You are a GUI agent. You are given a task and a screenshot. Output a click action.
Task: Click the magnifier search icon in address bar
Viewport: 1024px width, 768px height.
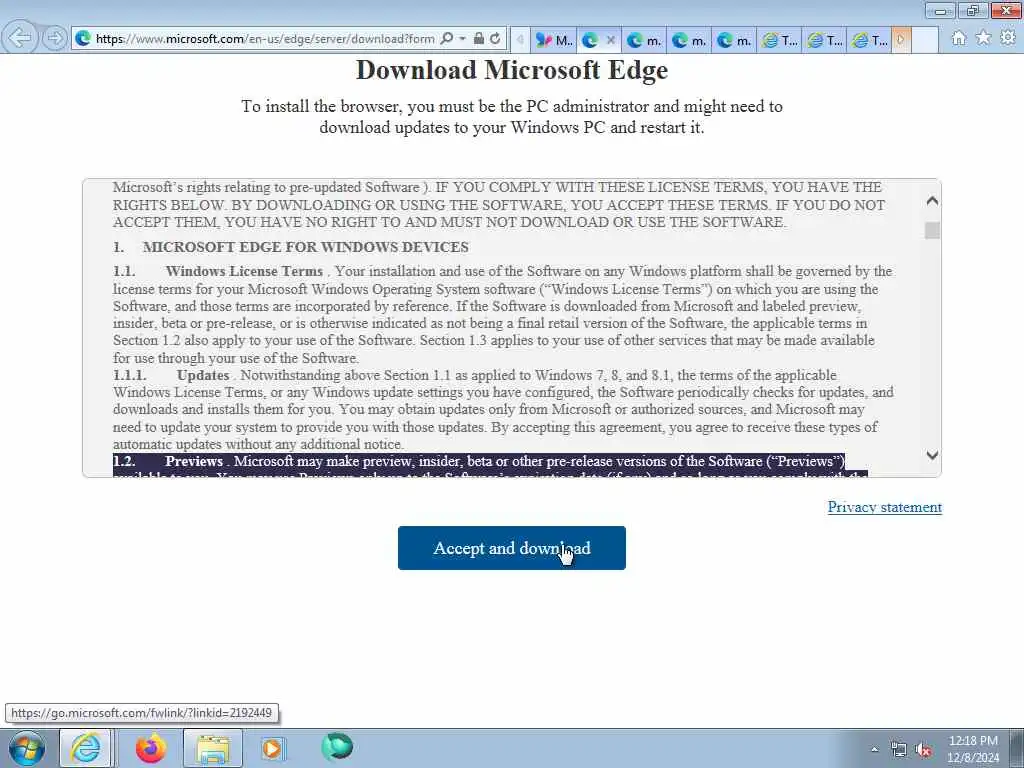(447, 39)
